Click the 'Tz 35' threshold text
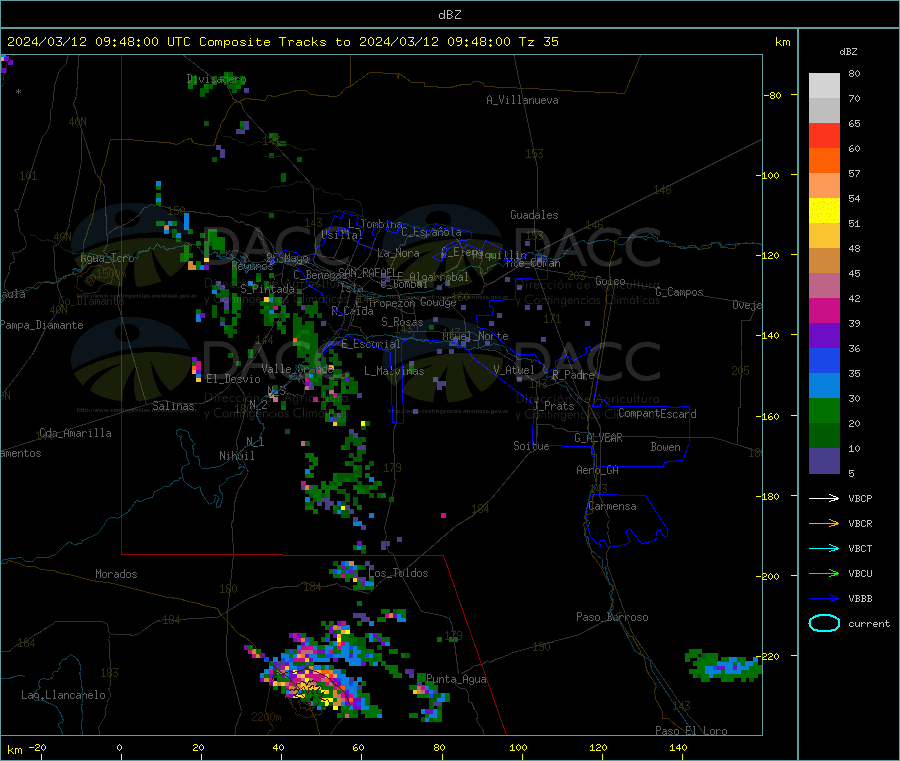This screenshot has width=900, height=761. point(538,42)
